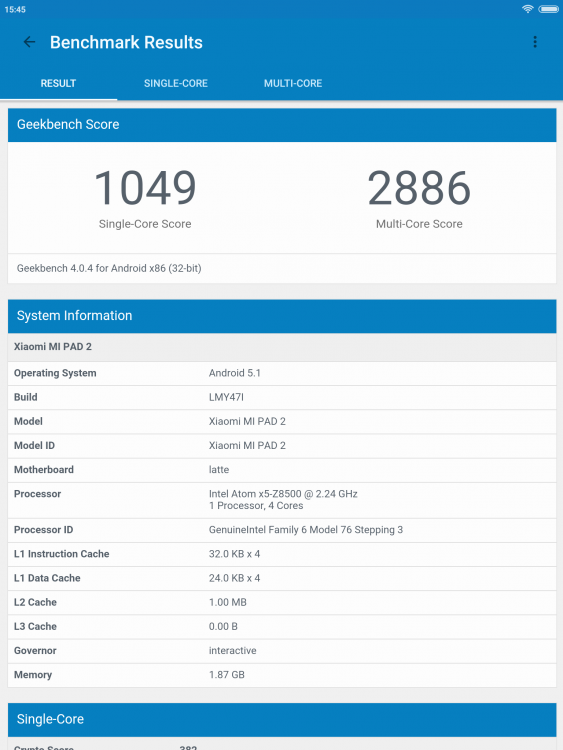The height and width of the screenshot is (750, 563).
Task: Tap the Processor ID label
Action: [x=44, y=530]
